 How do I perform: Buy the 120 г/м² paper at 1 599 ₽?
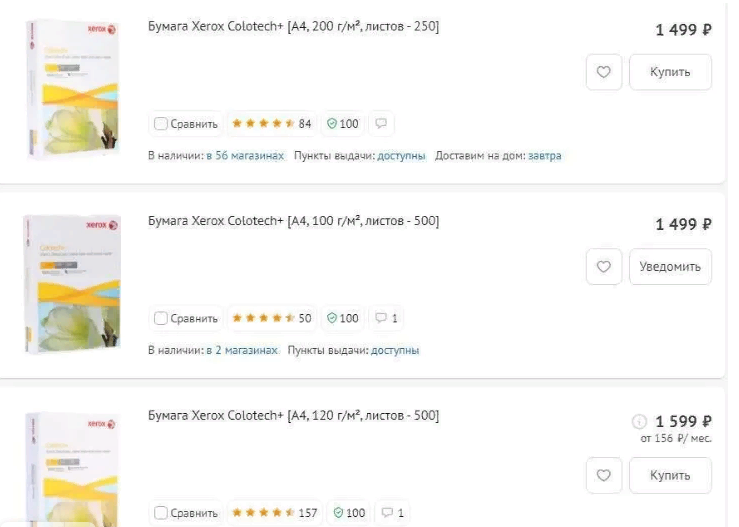pos(670,475)
